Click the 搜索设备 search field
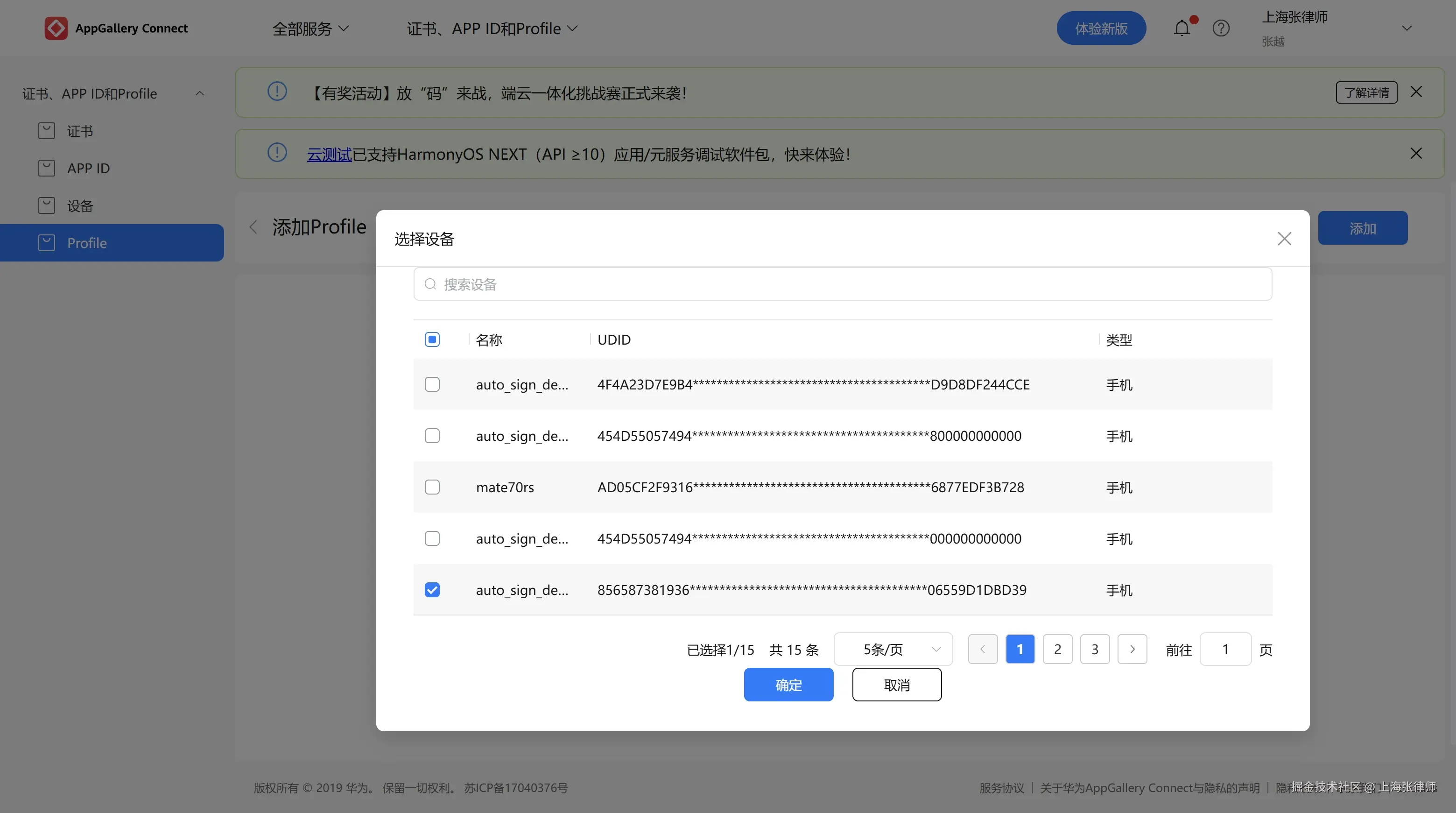The height and width of the screenshot is (813, 1456). pos(842,284)
